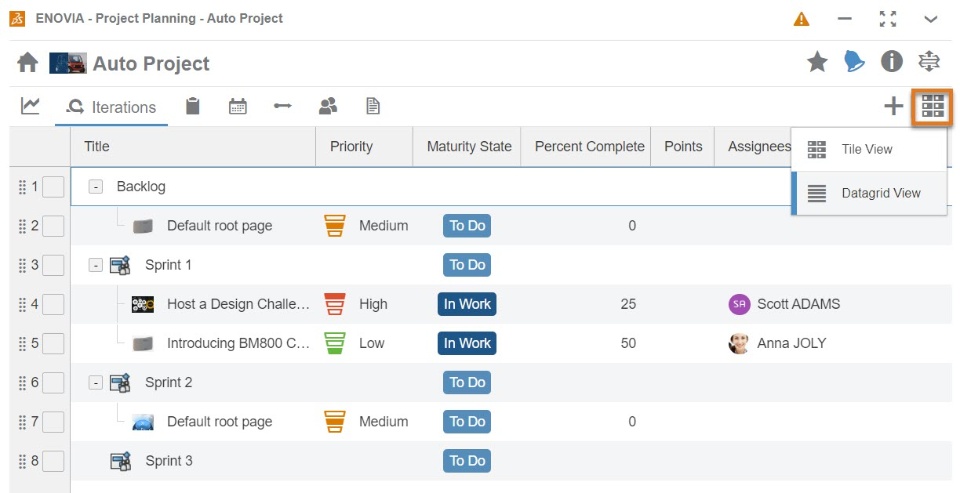The width and height of the screenshot is (960, 493).
Task: Switch to the calendar tab icon
Action: click(238, 106)
